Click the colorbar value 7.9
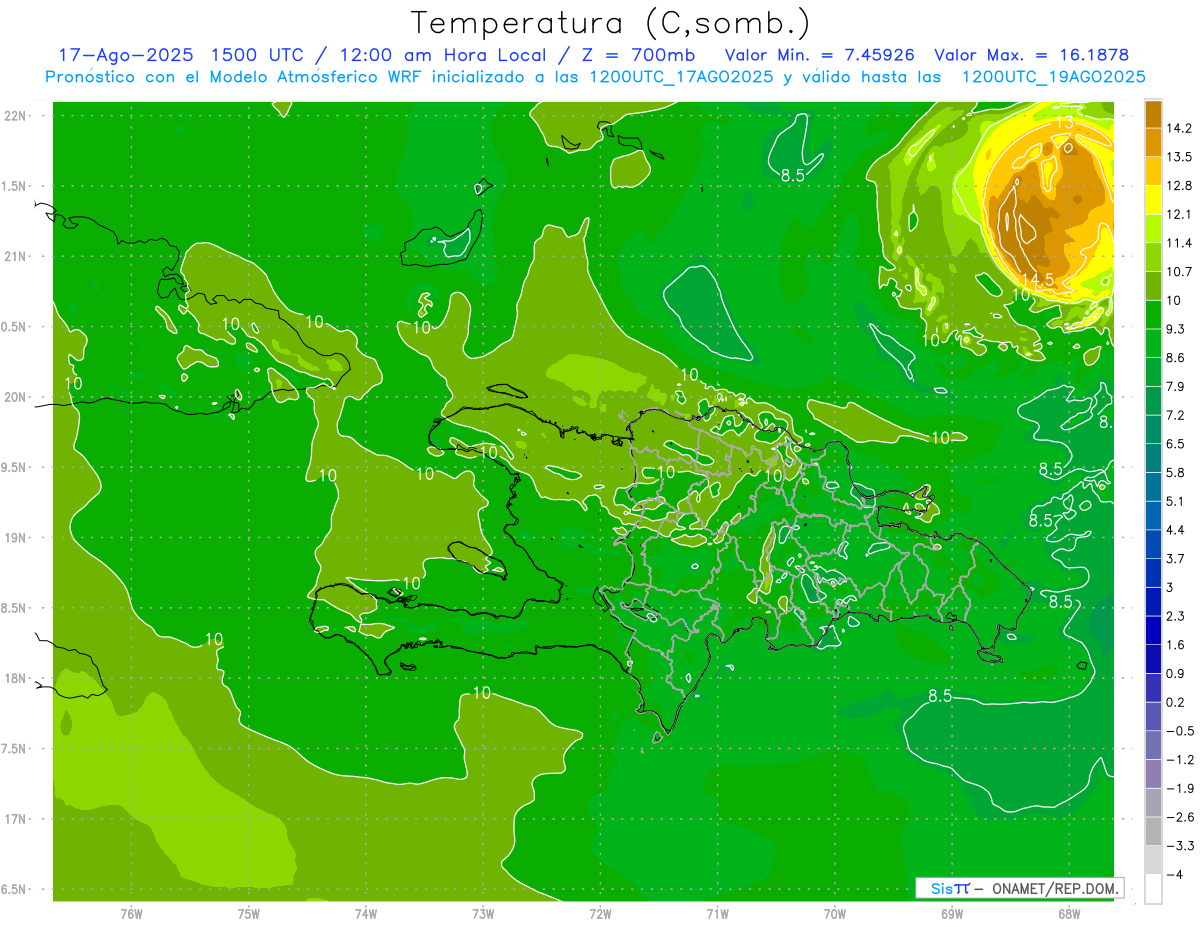The width and height of the screenshot is (1200, 927). [1176, 387]
